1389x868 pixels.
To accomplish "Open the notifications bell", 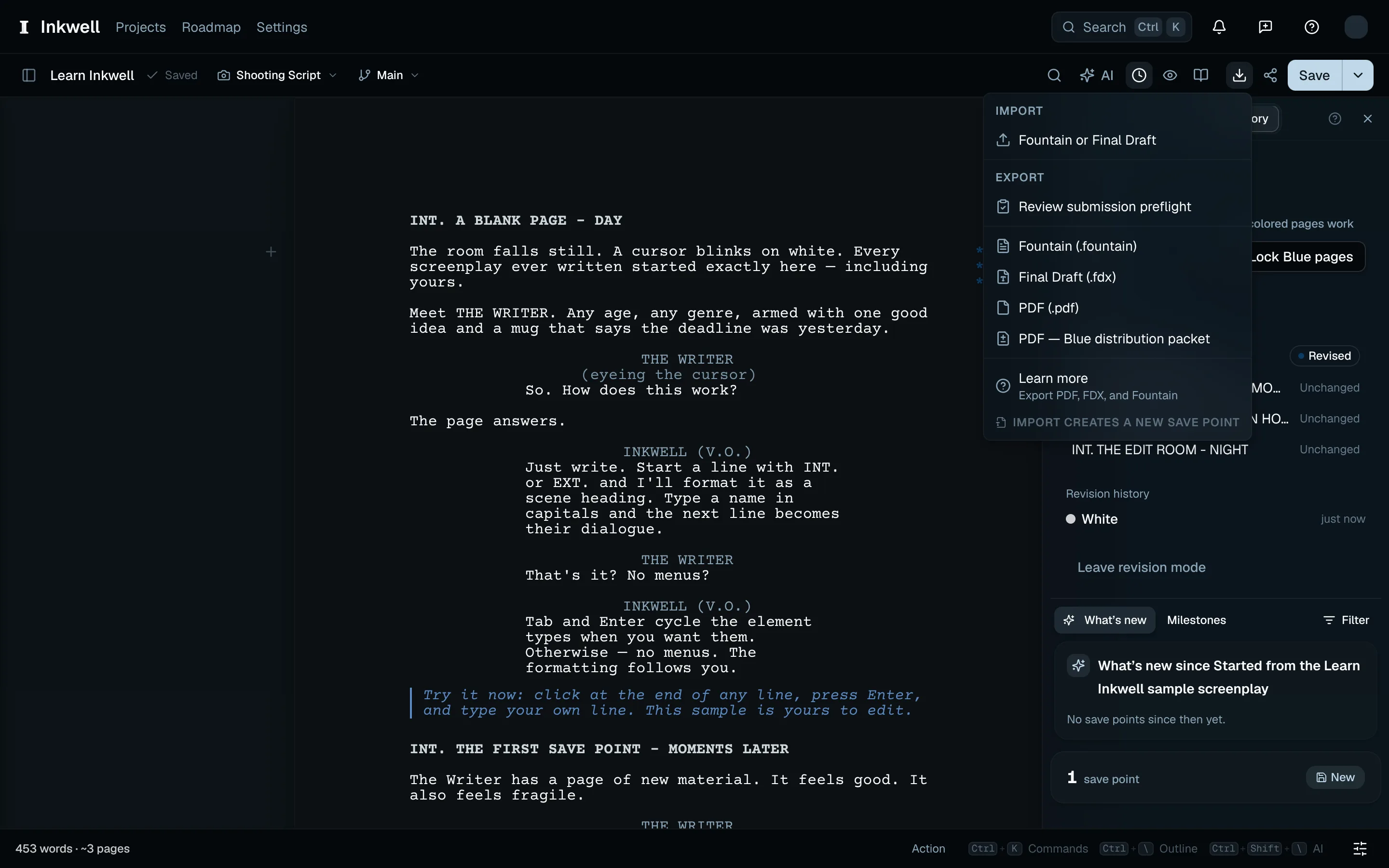I will [1219, 27].
